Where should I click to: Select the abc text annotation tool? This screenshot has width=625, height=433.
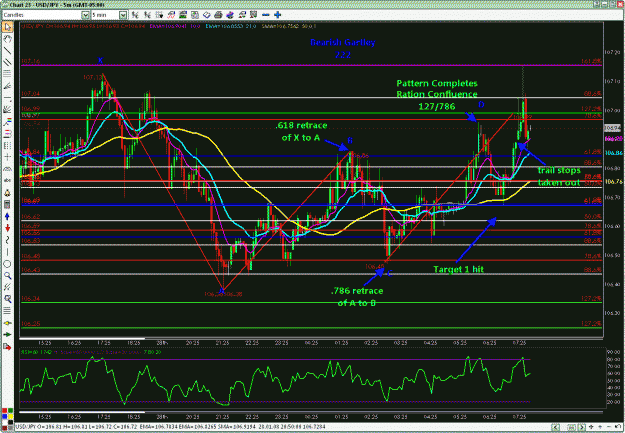(8, 181)
